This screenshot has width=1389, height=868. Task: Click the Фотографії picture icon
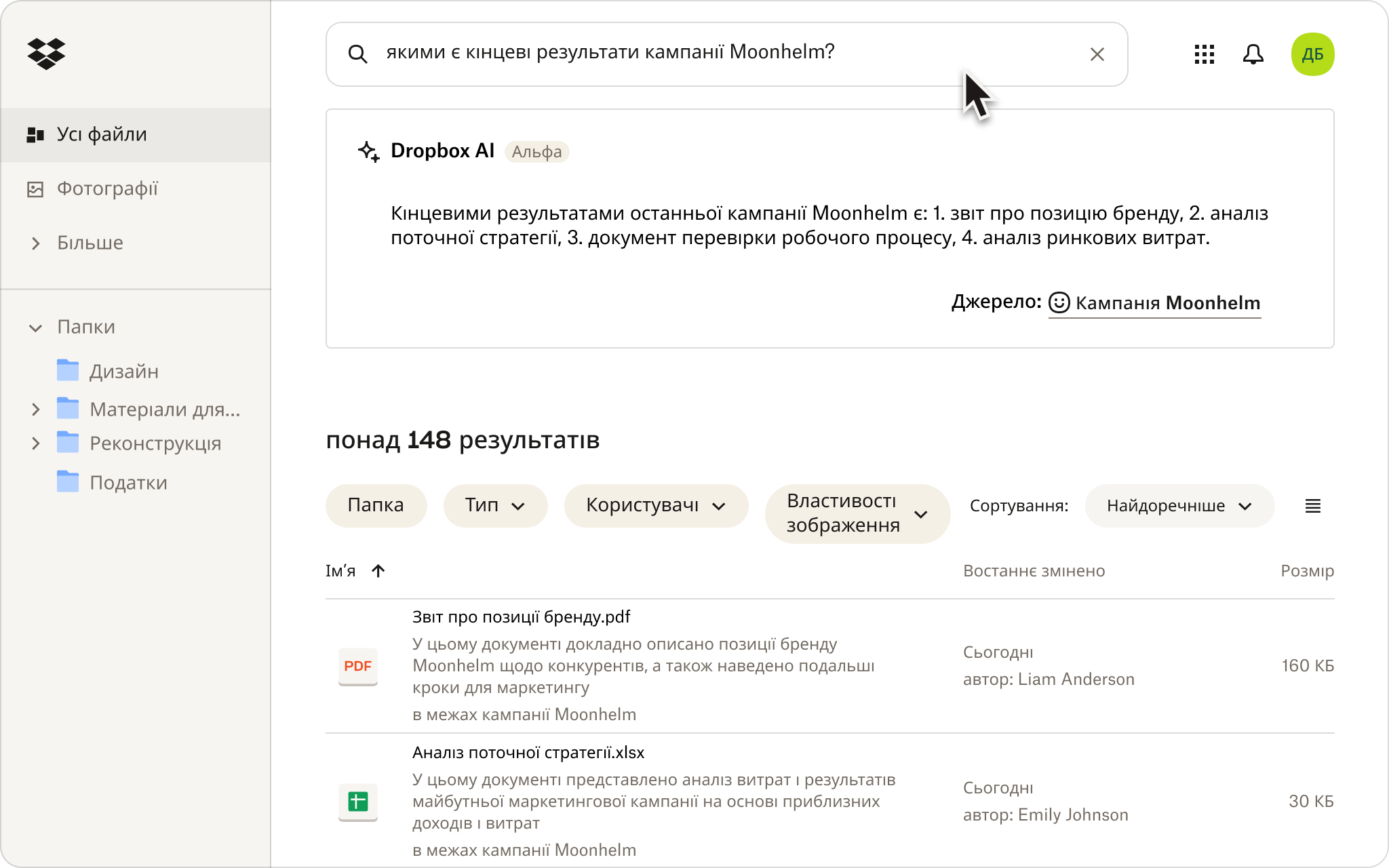click(x=35, y=189)
